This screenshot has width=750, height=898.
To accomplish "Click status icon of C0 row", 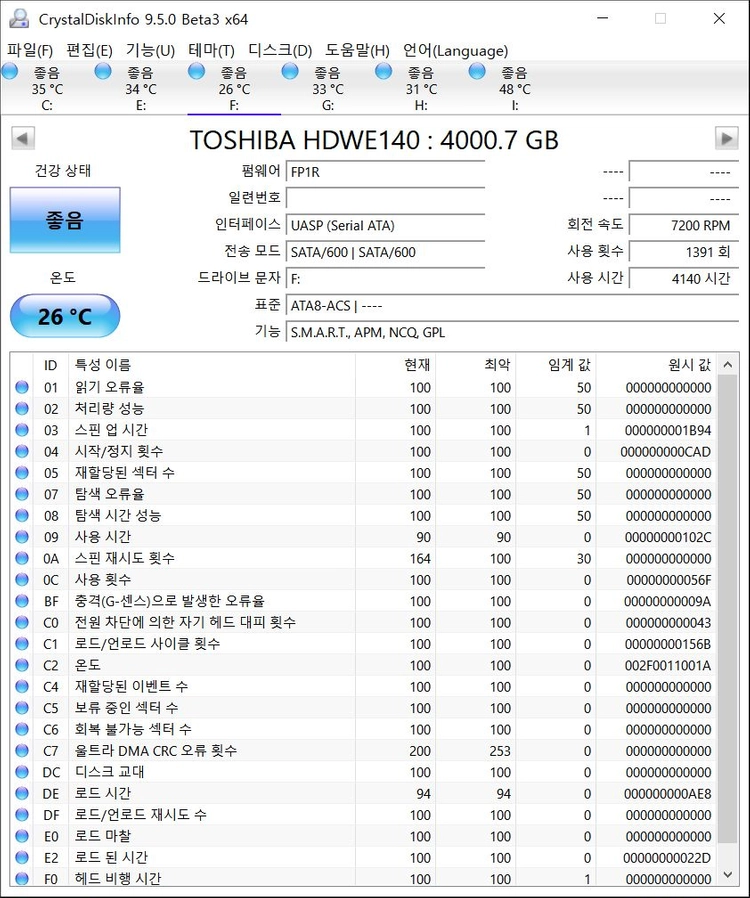I will point(22,623).
